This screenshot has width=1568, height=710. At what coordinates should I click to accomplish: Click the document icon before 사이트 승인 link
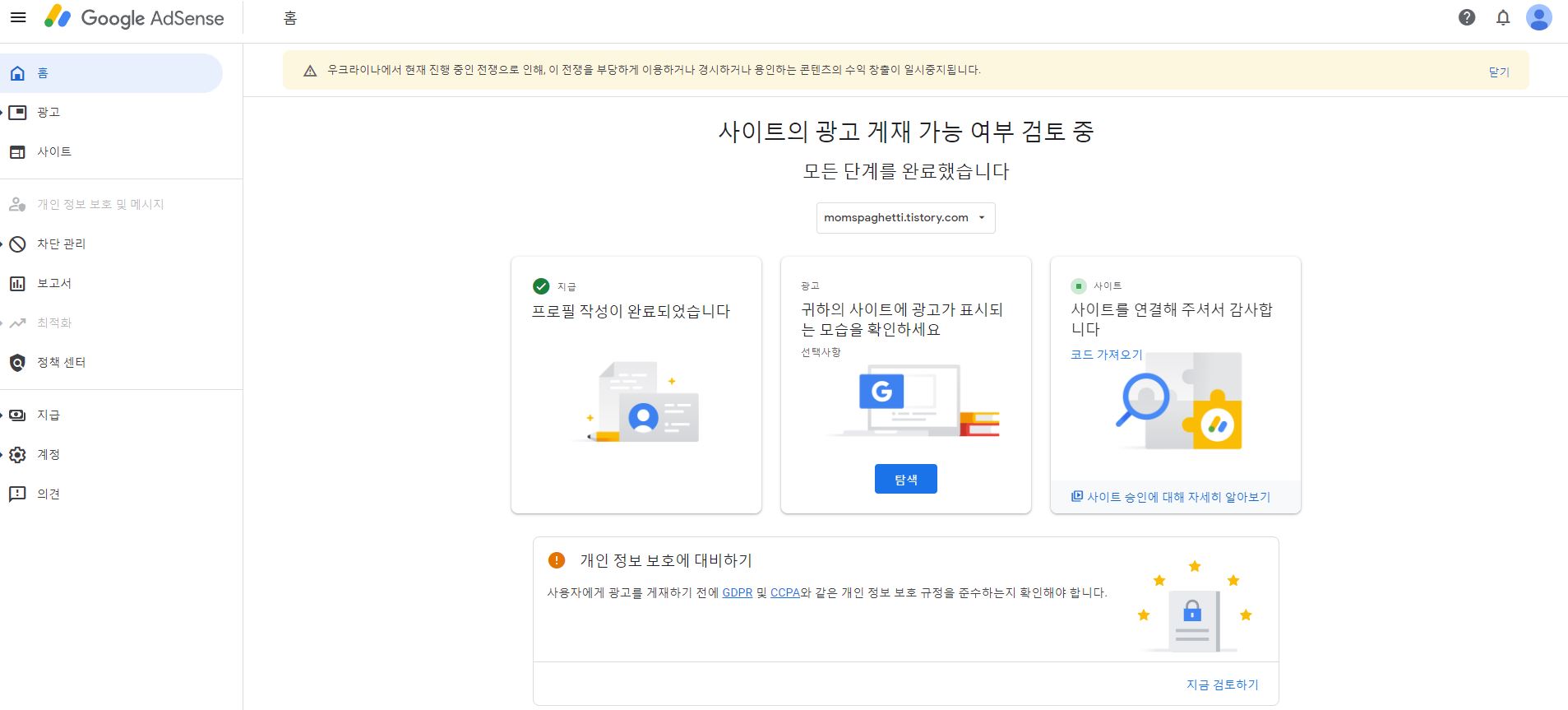(x=1077, y=496)
